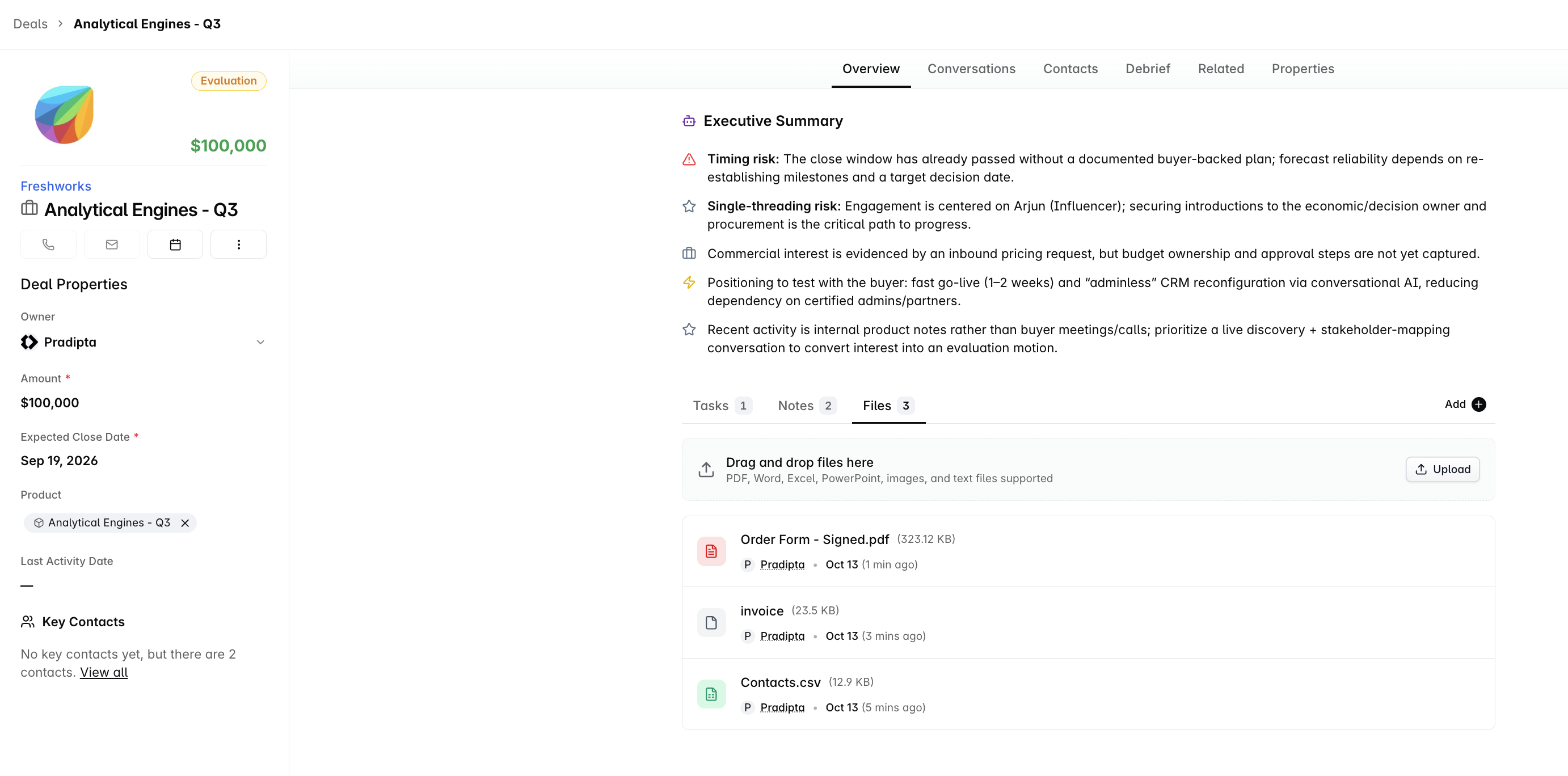Click the Key Contacts people icon
Image resolution: width=1568 pixels, height=776 pixels.
28,621
